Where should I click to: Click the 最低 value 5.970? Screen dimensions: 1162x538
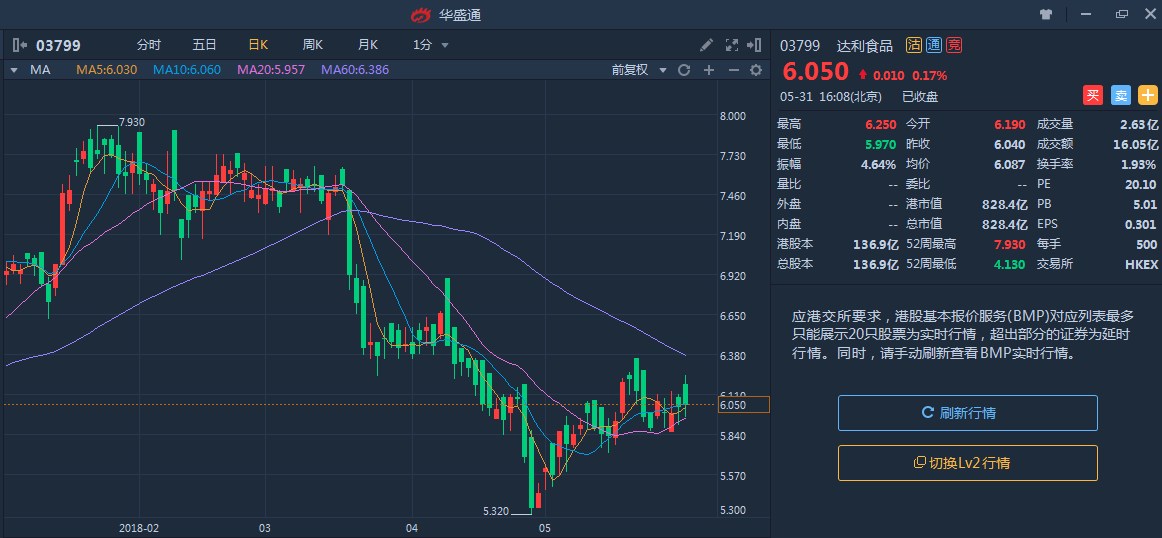pos(881,145)
